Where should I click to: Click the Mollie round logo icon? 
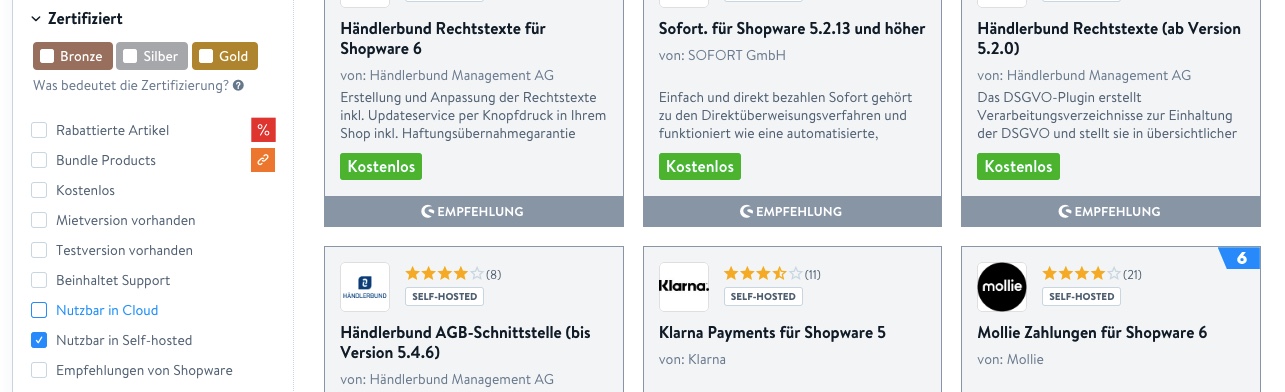click(1002, 287)
